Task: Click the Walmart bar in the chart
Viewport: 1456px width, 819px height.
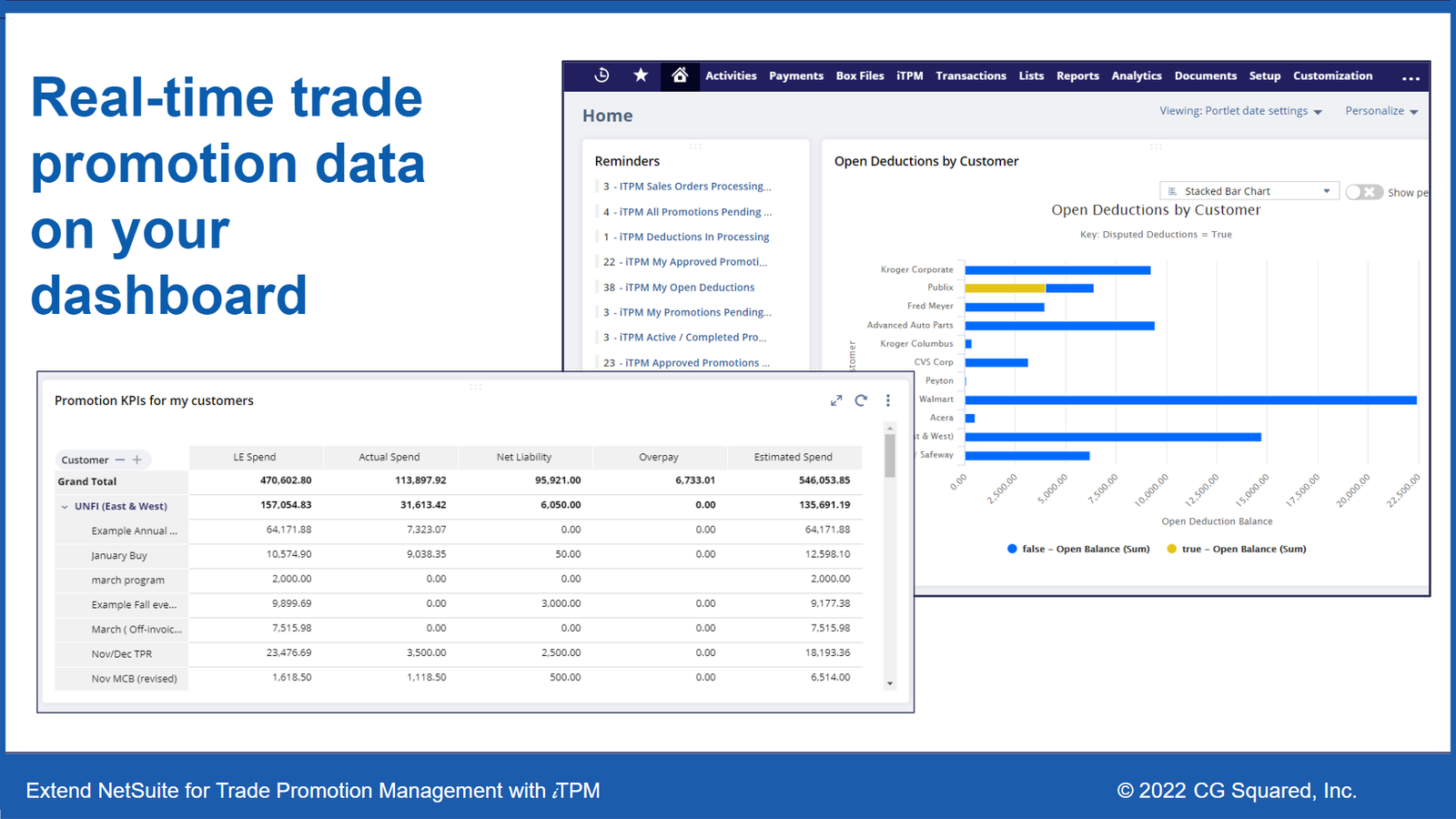Action: point(1190,400)
